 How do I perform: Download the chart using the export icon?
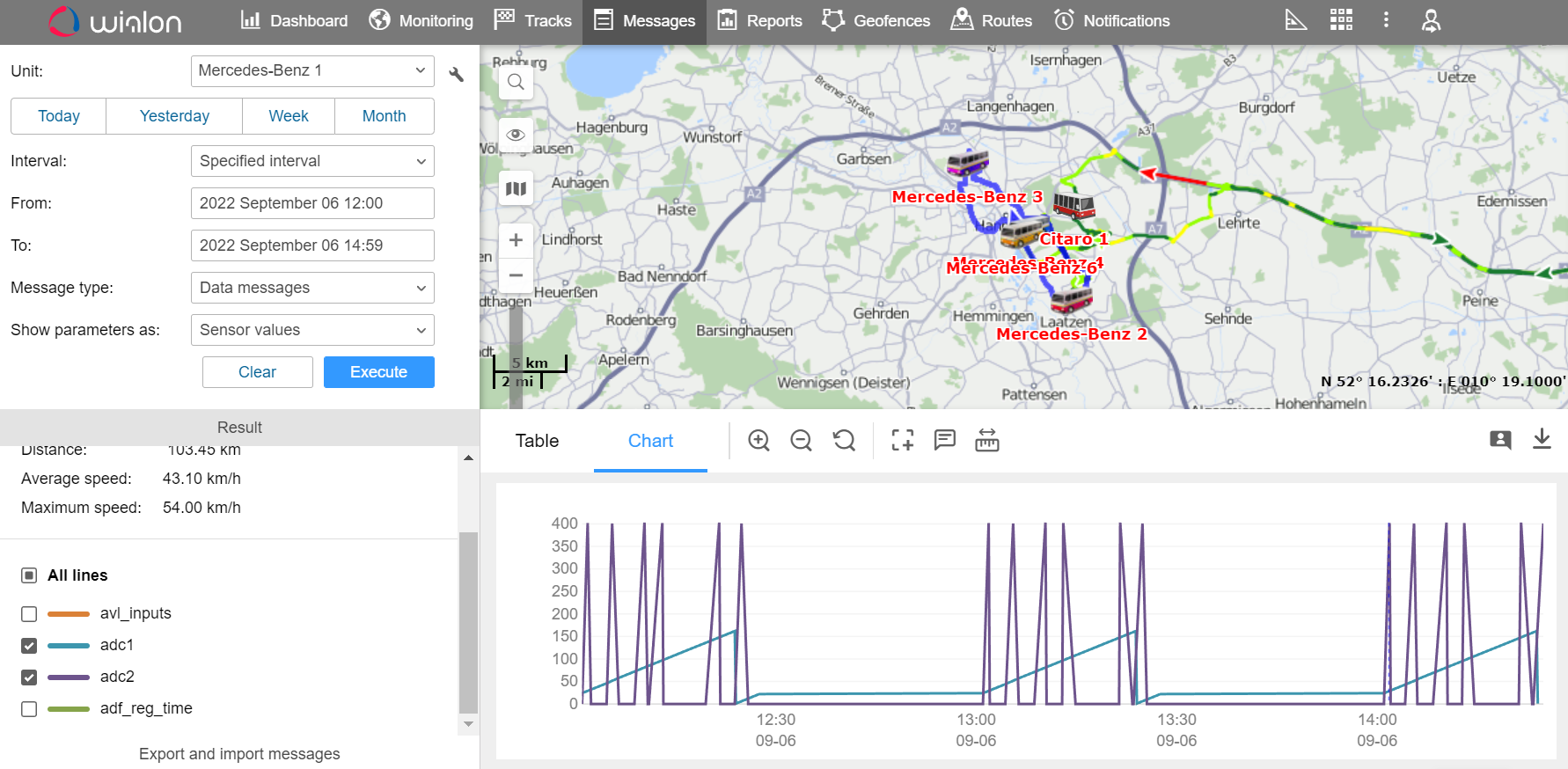click(1542, 439)
